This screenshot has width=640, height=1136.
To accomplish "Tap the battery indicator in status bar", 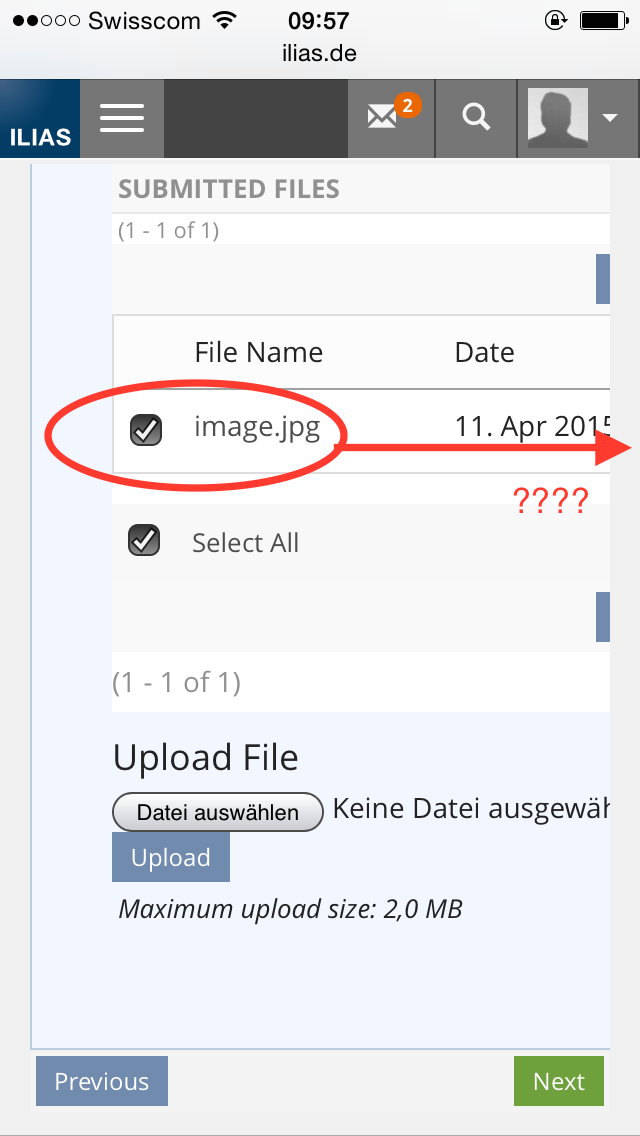I will pos(606,20).
